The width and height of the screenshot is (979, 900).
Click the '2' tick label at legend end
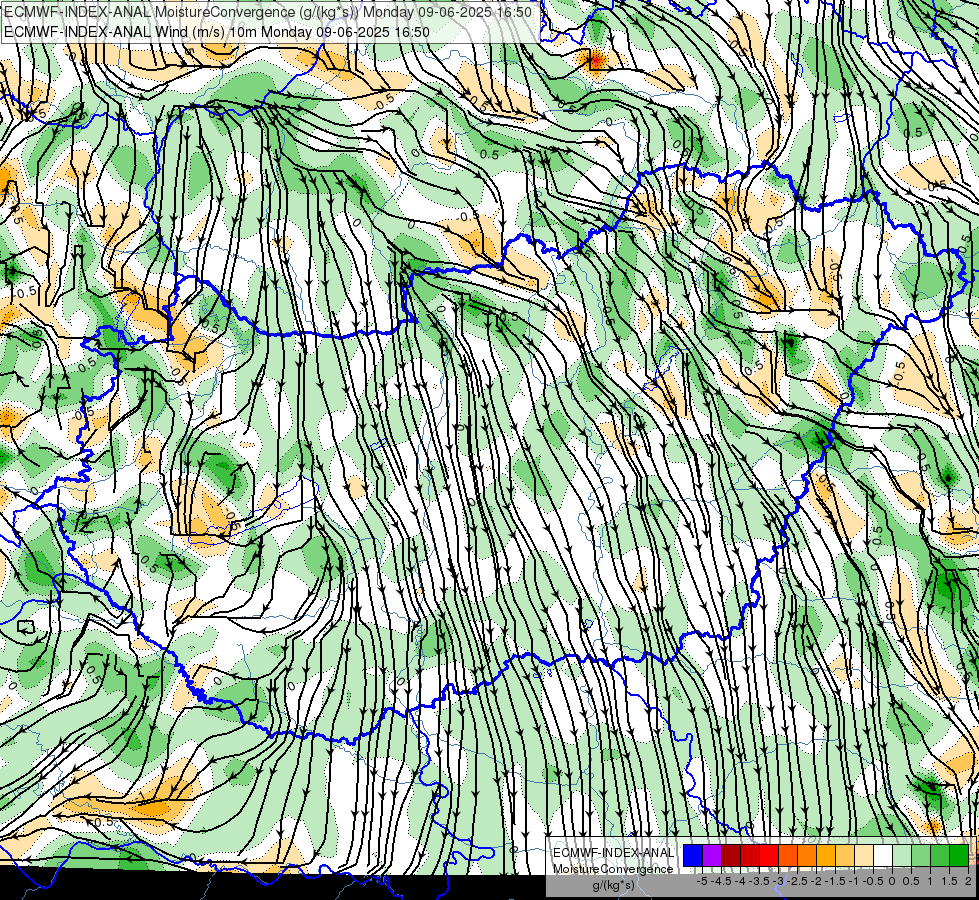click(968, 881)
